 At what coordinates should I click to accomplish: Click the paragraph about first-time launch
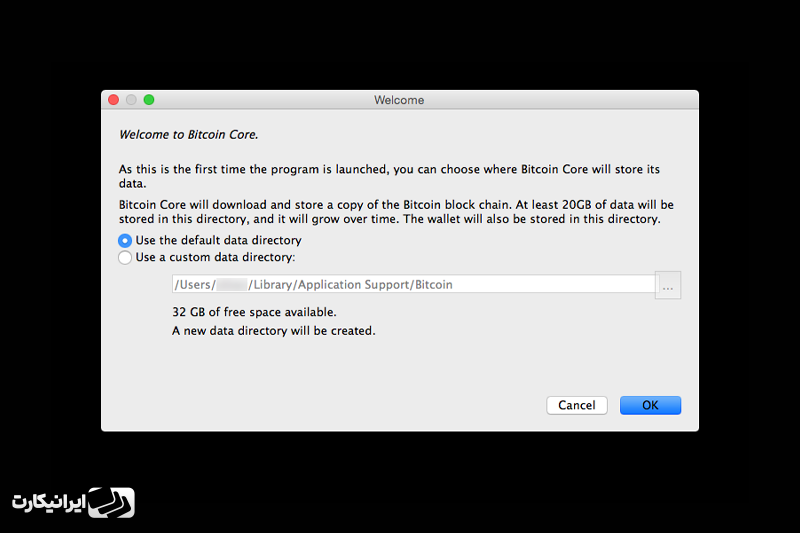[389, 176]
